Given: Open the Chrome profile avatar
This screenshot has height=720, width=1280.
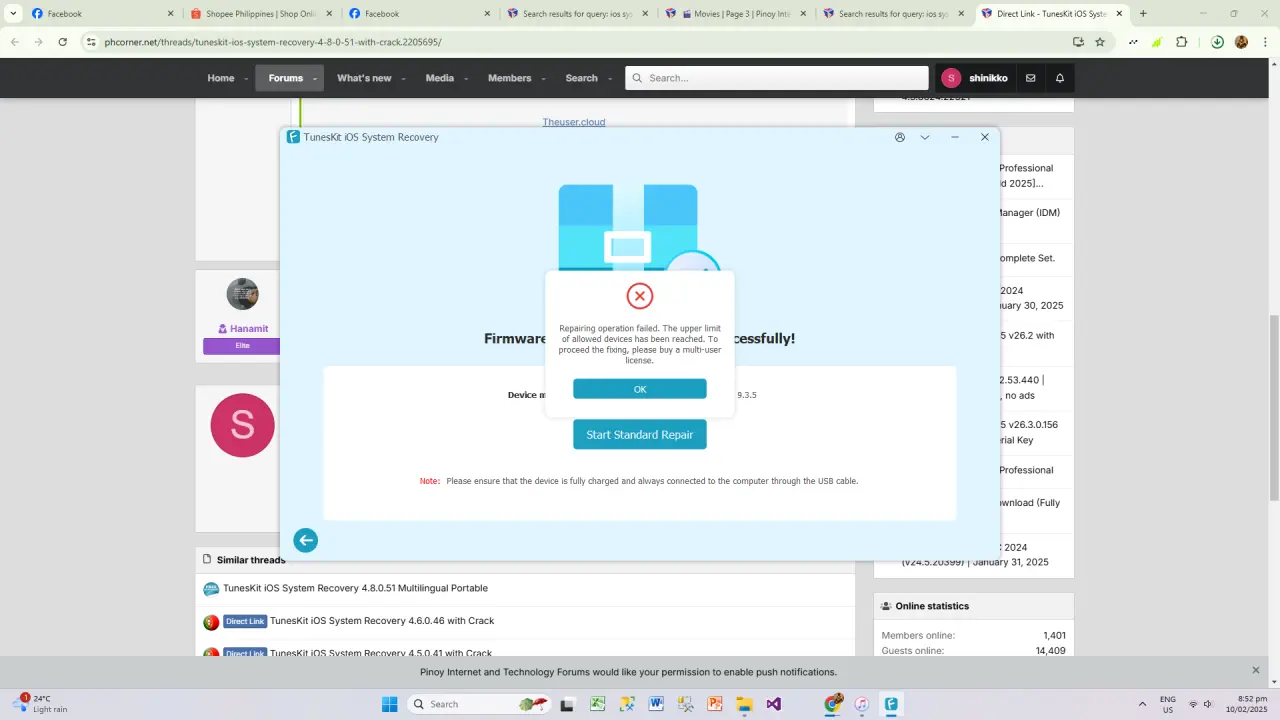Looking at the screenshot, I should [x=1241, y=42].
